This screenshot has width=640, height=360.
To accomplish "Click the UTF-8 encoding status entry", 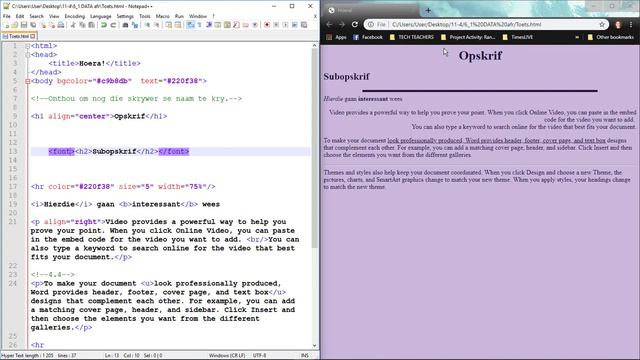I will (259, 356).
